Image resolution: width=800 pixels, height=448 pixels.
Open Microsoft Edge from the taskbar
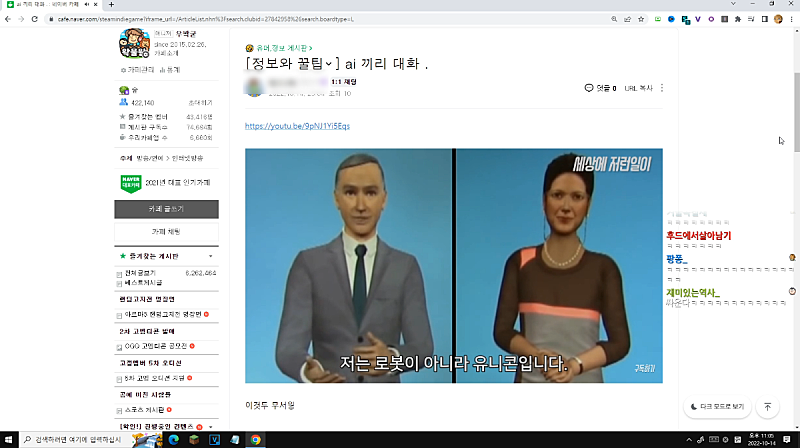coord(173,439)
